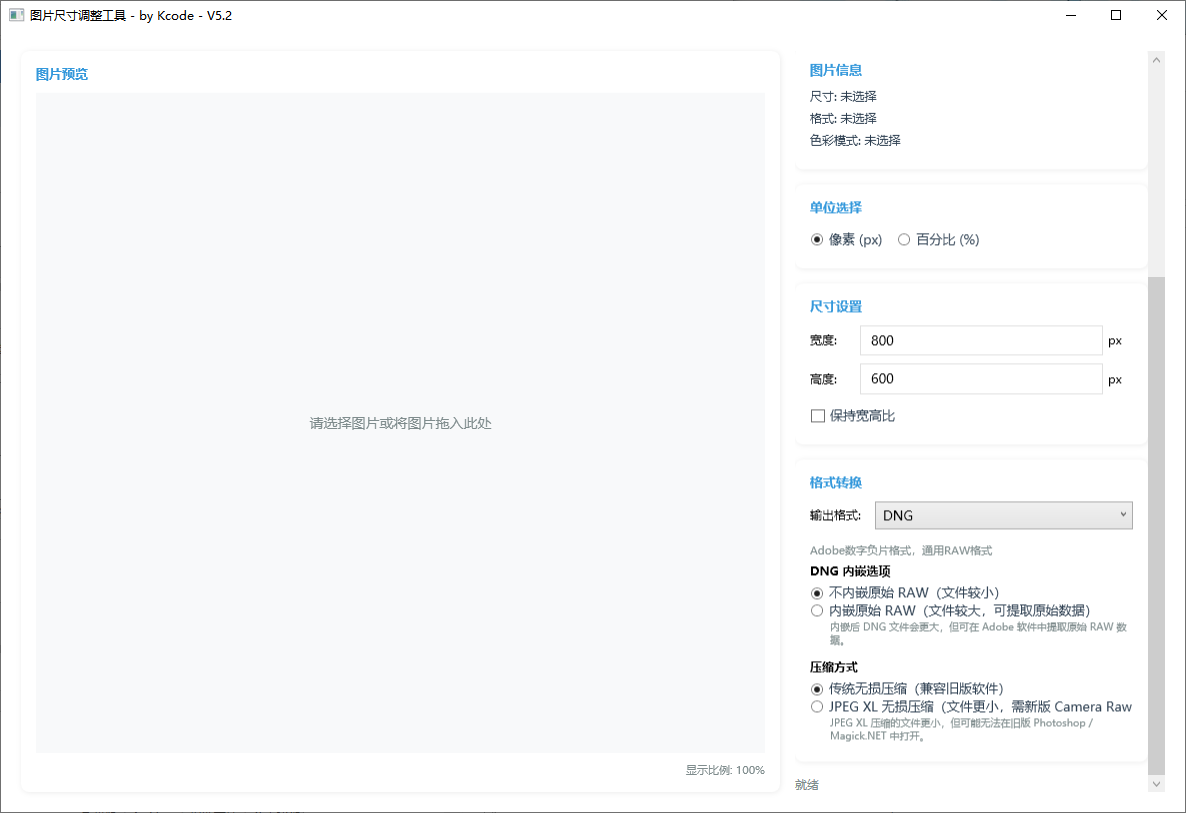
Task: Click the 尺寸设置 section heading
Action: [x=835, y=306]
